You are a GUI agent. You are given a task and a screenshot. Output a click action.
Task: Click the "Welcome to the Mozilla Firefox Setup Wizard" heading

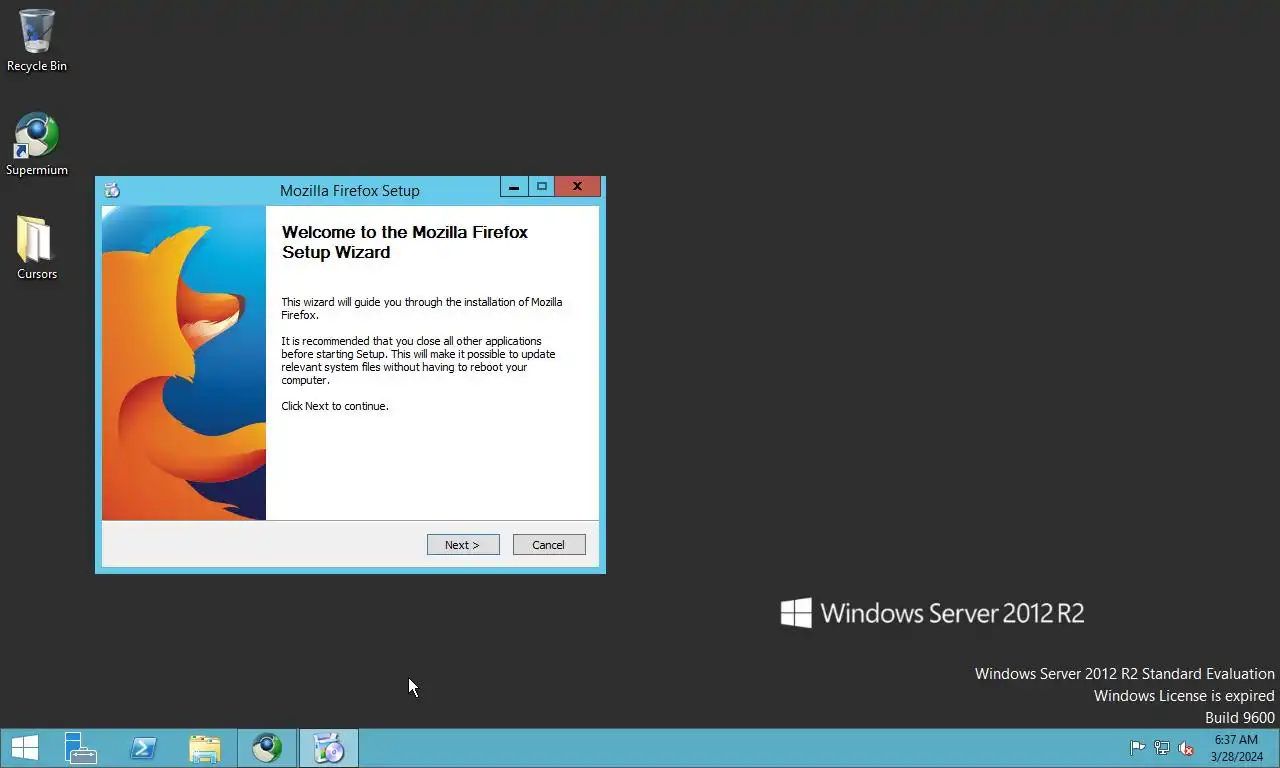405,242
